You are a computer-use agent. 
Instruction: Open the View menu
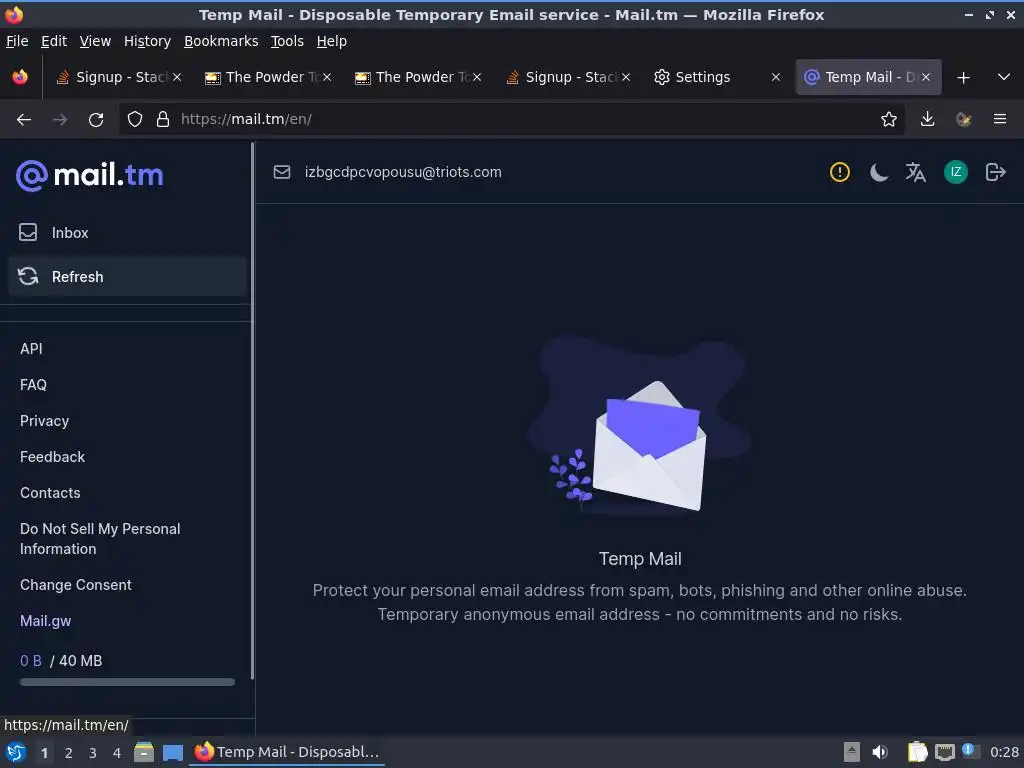coord(95,41)
